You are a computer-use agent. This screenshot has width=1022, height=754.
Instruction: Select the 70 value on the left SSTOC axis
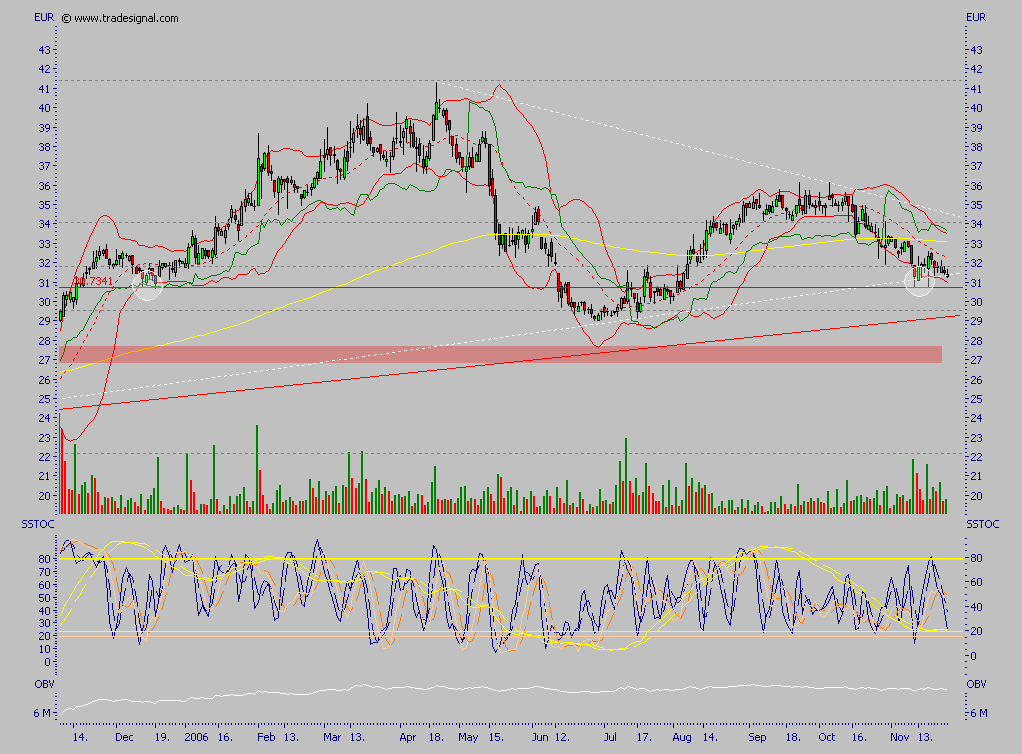click(x=44, y=572)
